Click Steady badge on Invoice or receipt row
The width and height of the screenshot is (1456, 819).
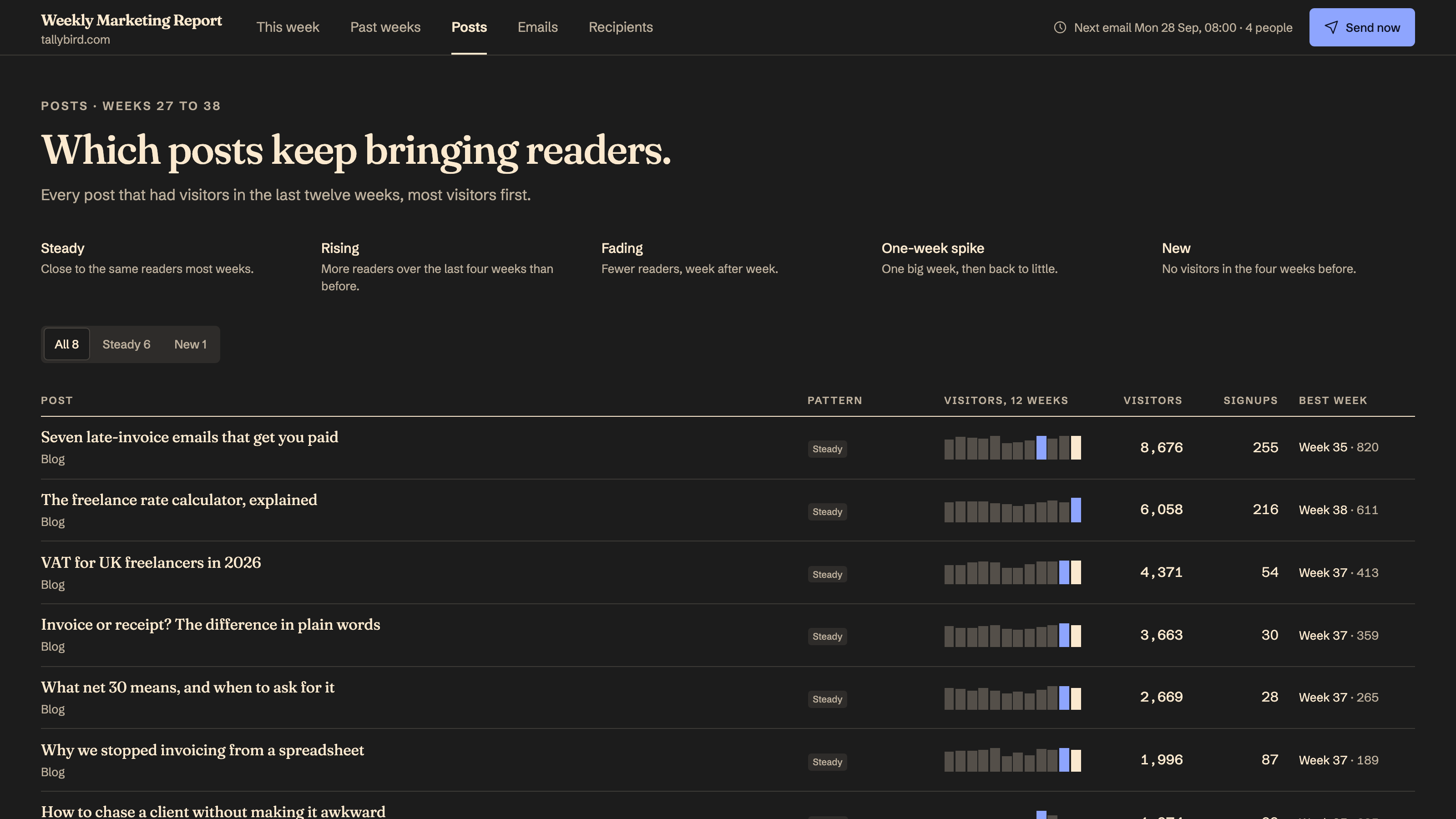[x=827, y=637]
